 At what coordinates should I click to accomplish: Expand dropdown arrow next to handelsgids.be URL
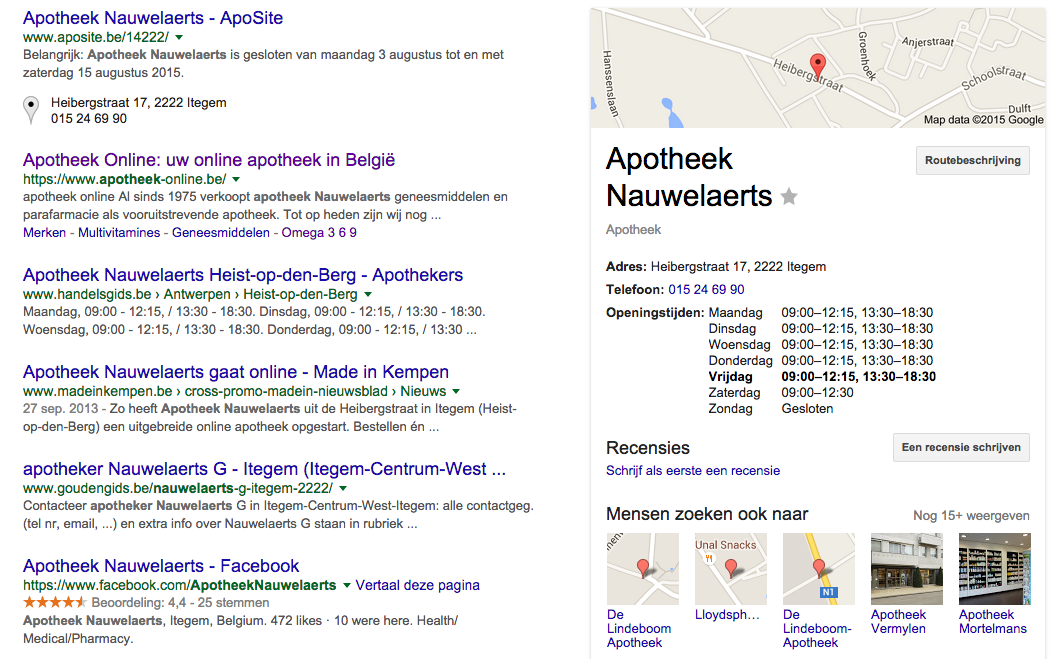pyautogui.click(x=368, y=295)
